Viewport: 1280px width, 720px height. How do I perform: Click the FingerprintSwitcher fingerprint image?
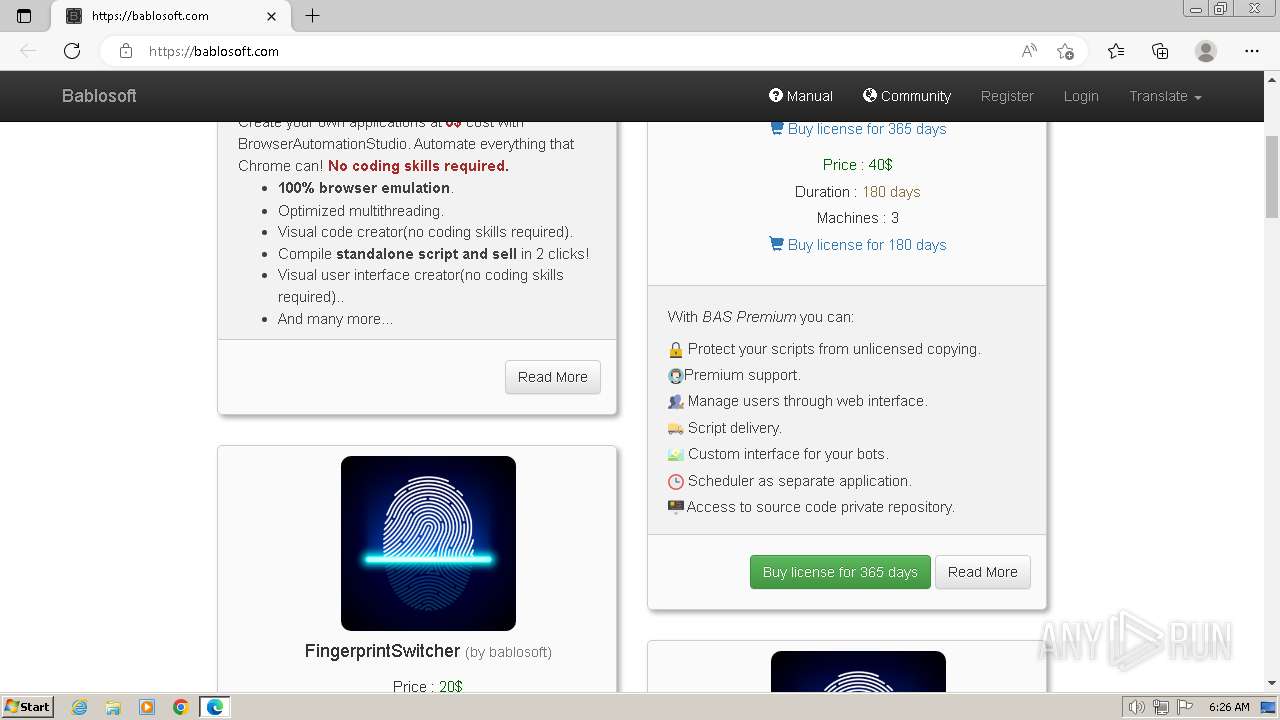428,543
